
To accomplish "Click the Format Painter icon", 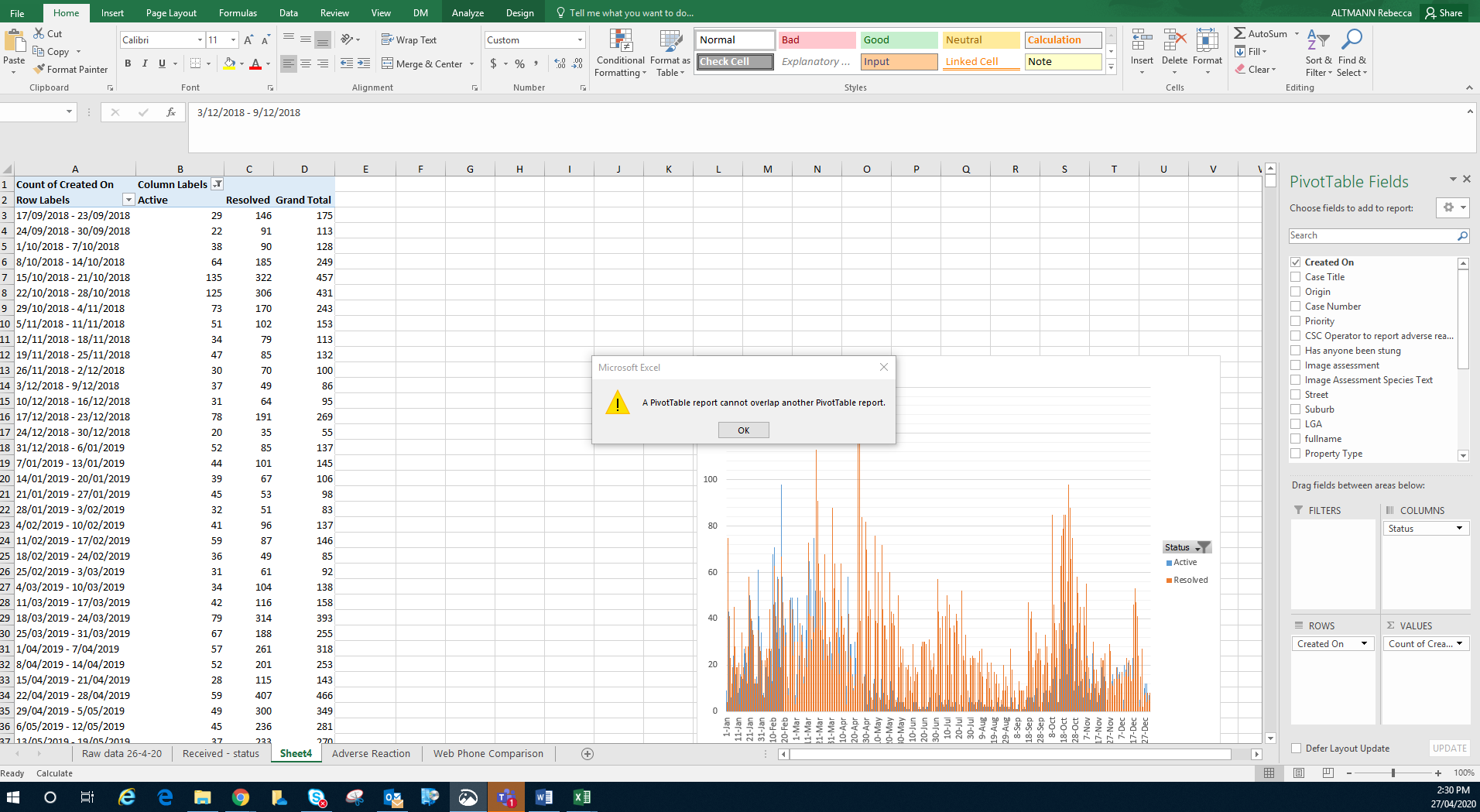I will 39,70.
